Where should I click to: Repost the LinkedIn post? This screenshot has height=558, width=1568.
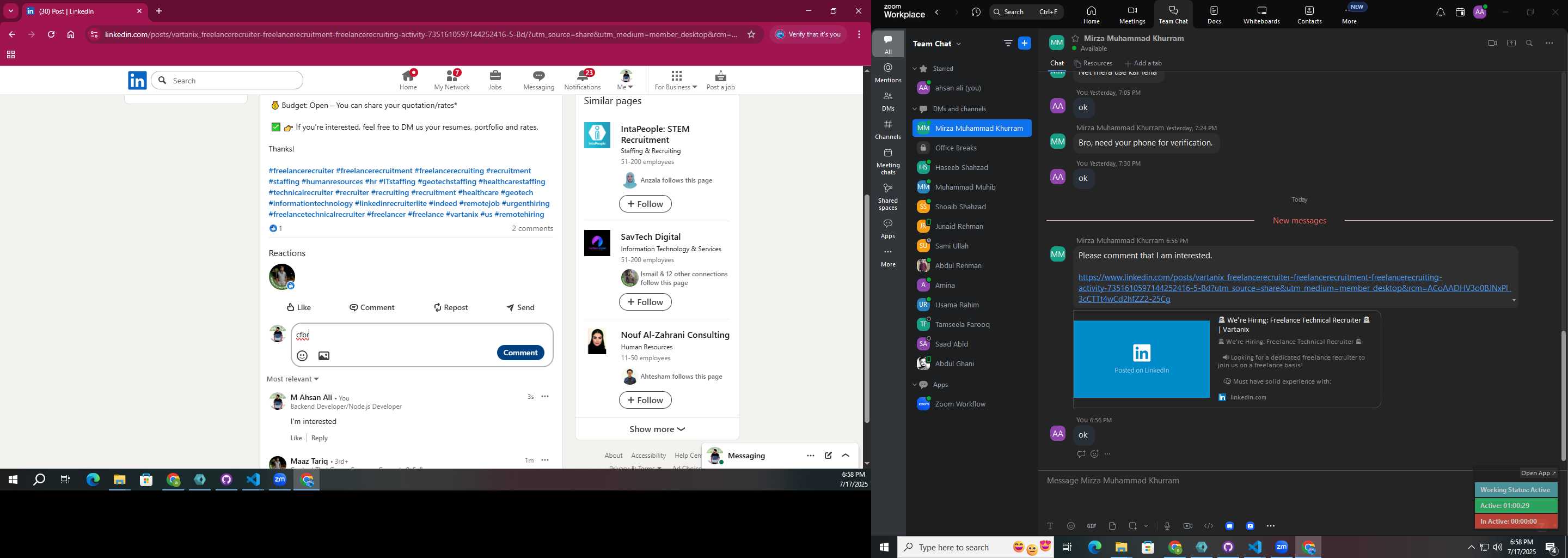450,307
